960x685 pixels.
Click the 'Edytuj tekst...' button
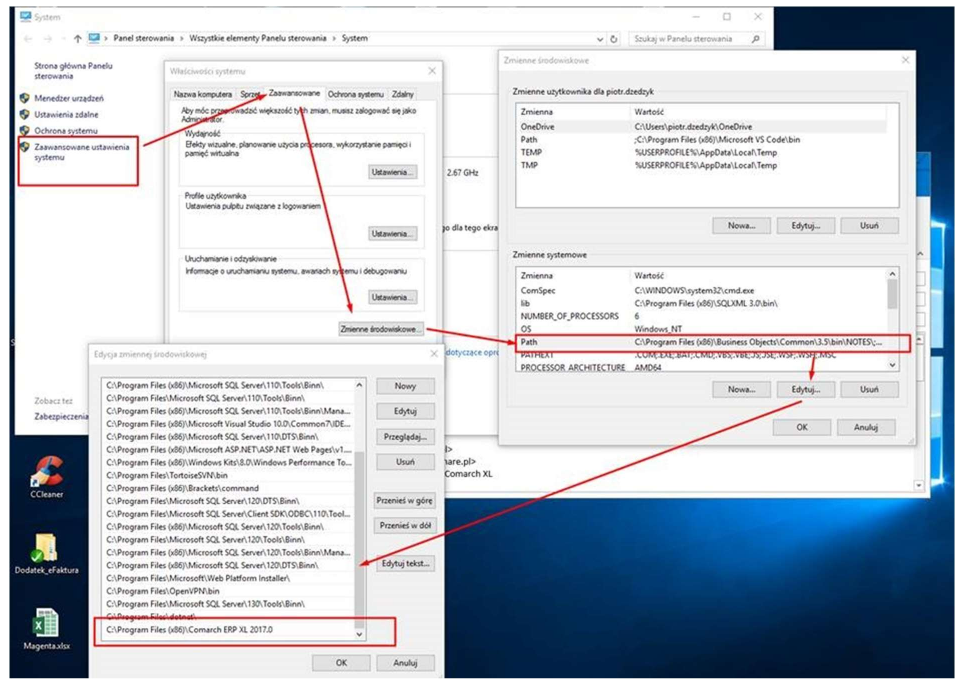pos(405,564)
